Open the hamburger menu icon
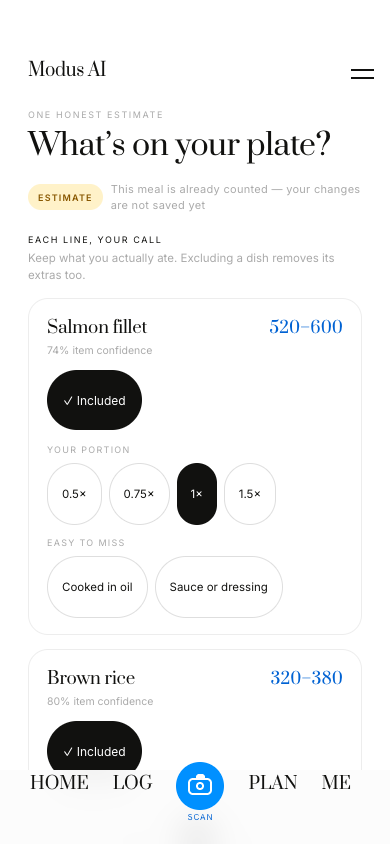Image resolution: width=390 pixels, height=844 pixels. 362,74
